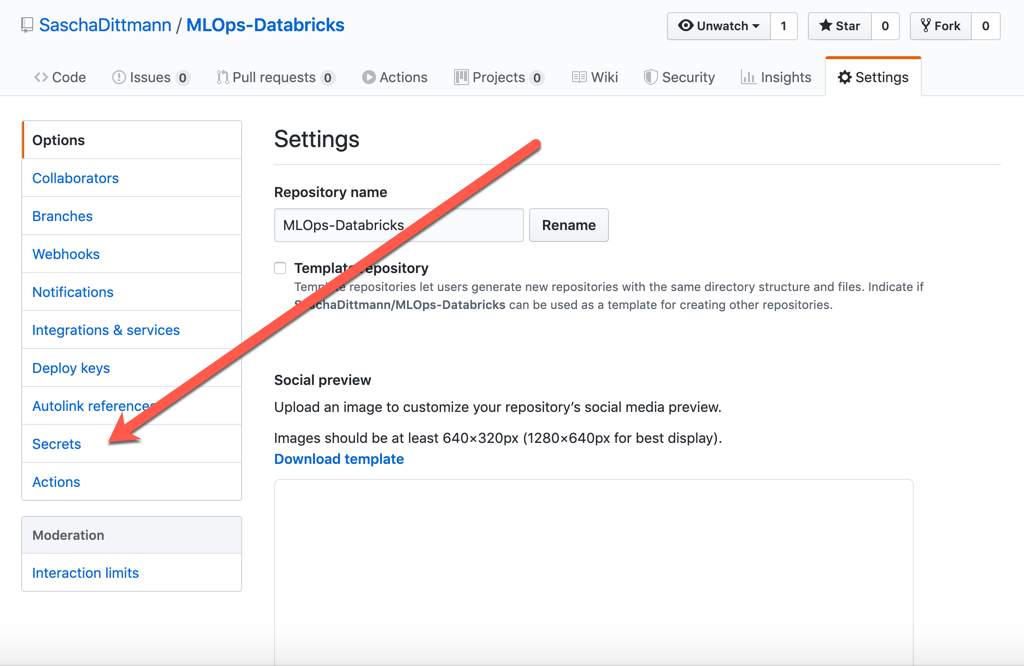
Task: Click the pull request icon in navigation
Action: point(222,77)
